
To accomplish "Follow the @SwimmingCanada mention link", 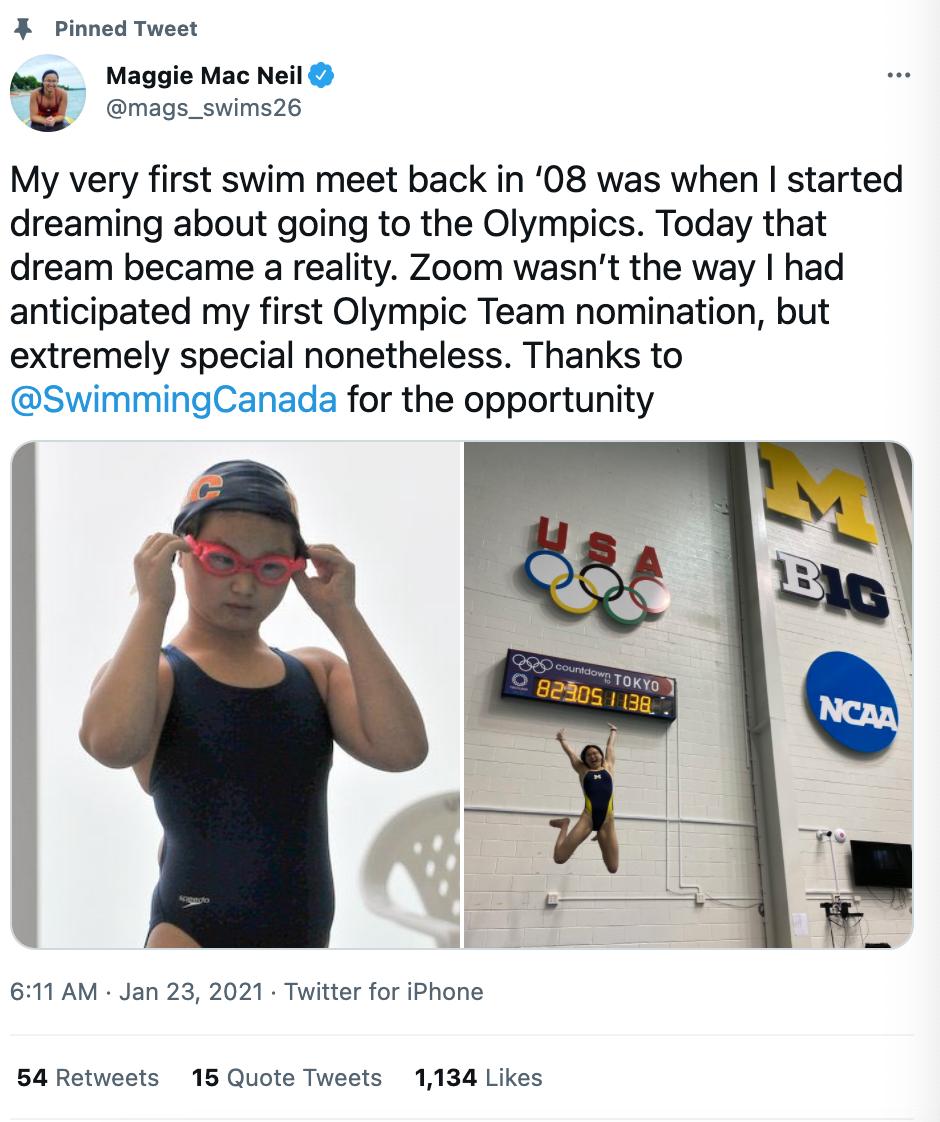I will click(173, 399).
